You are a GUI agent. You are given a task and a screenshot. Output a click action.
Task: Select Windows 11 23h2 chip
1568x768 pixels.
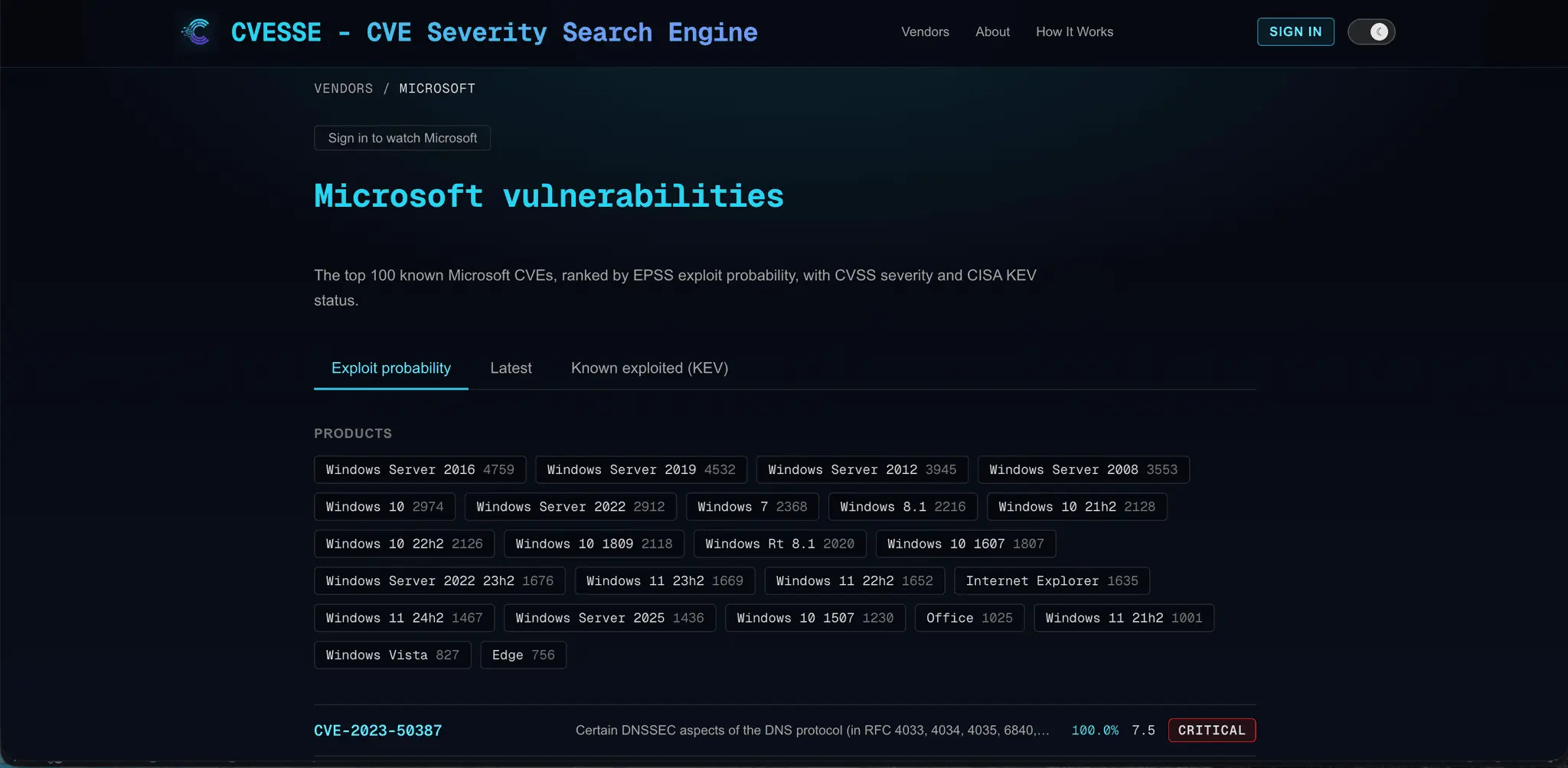point(665,581)
